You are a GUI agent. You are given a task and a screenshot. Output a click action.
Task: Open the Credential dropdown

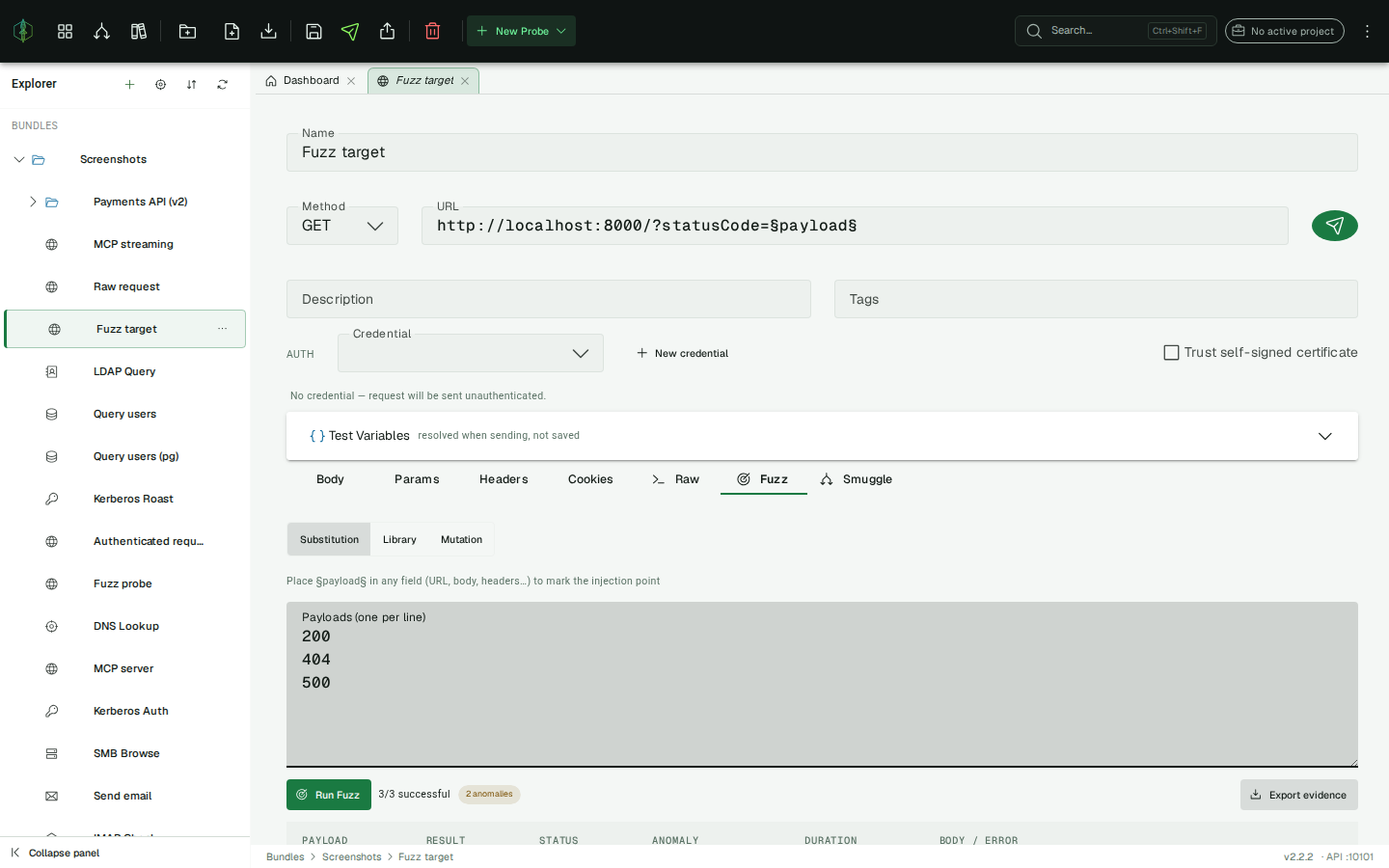[x=471, y=353]
